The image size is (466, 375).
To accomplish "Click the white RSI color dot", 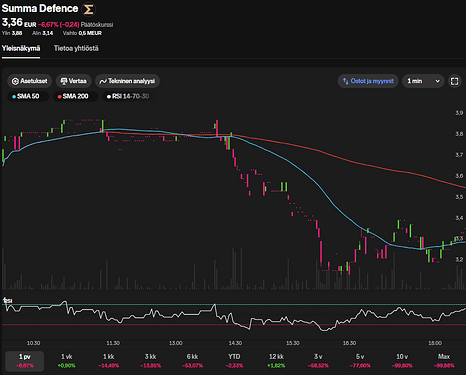I will (109, 97).
